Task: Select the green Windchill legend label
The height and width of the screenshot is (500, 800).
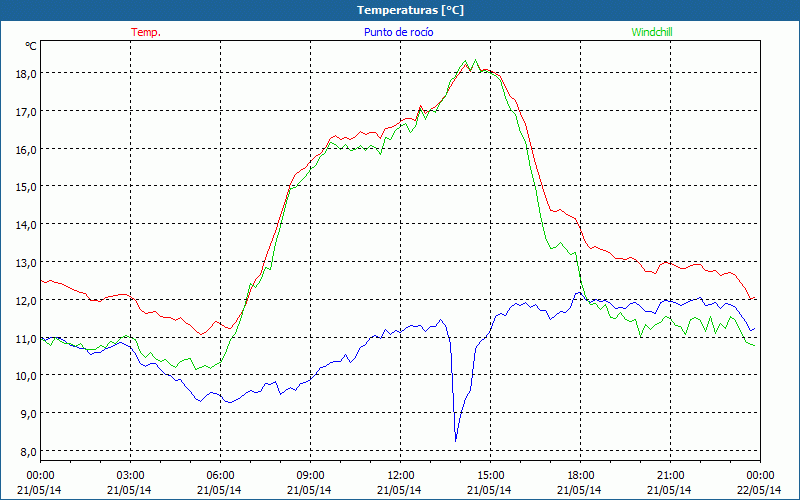Action: 652,32
